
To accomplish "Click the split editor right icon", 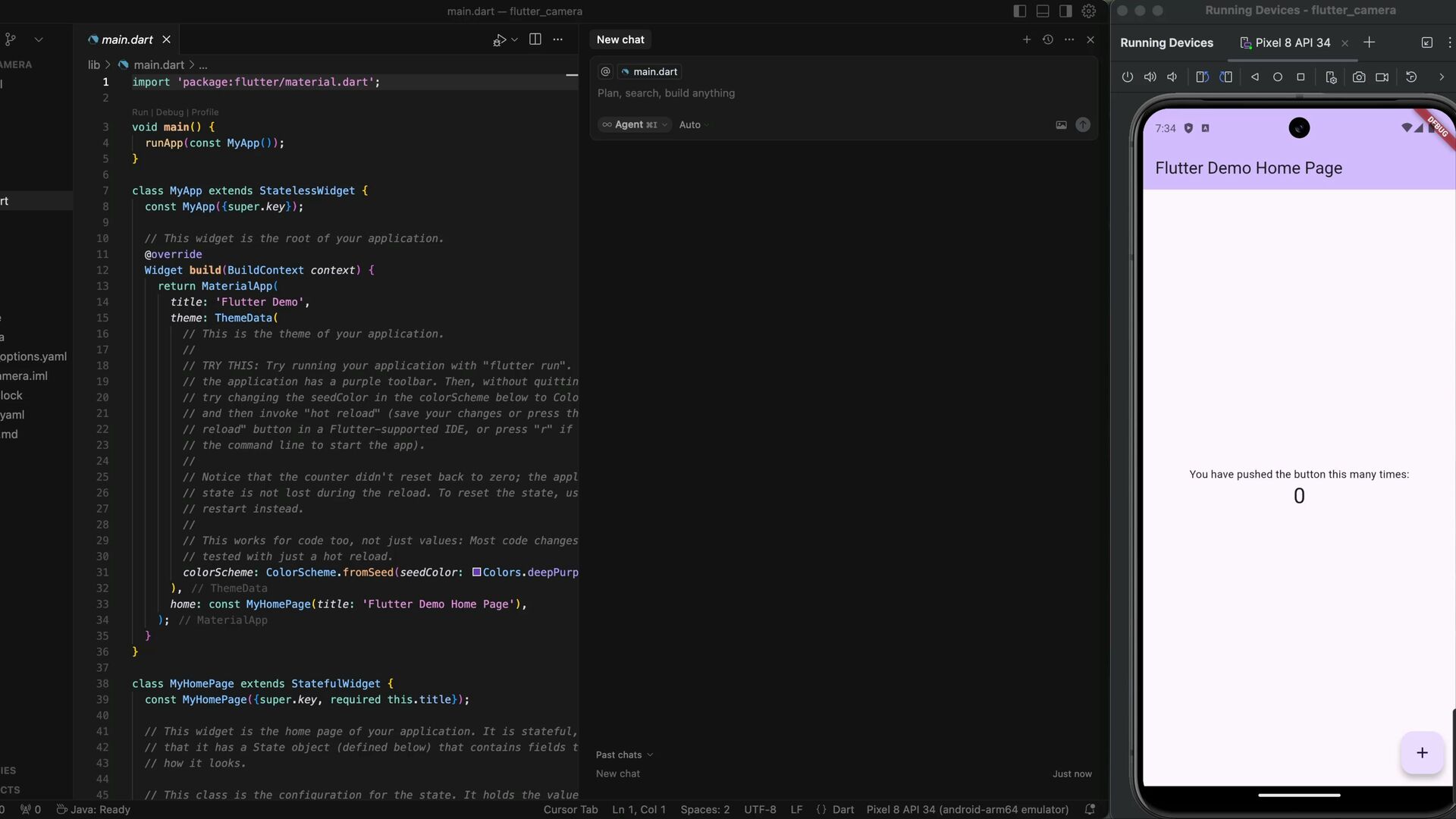I will 535,39.
